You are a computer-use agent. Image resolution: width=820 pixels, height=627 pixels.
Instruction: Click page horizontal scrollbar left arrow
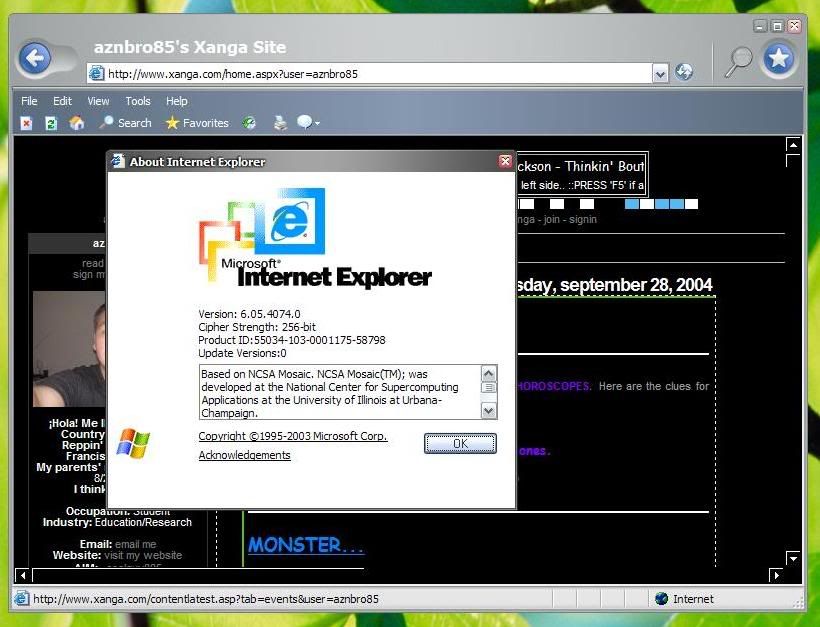(x=22, y=575)
